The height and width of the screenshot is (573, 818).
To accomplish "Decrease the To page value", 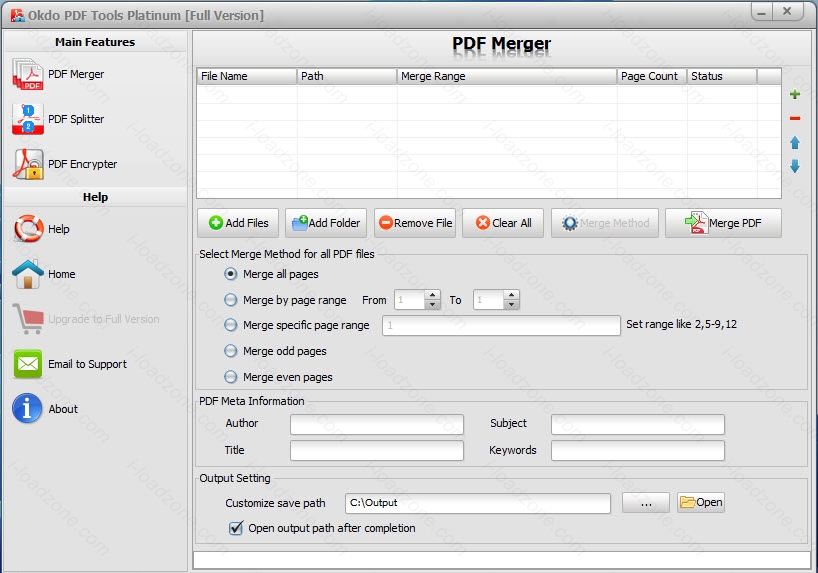I will pyautogui.click(x=512, y=304).
